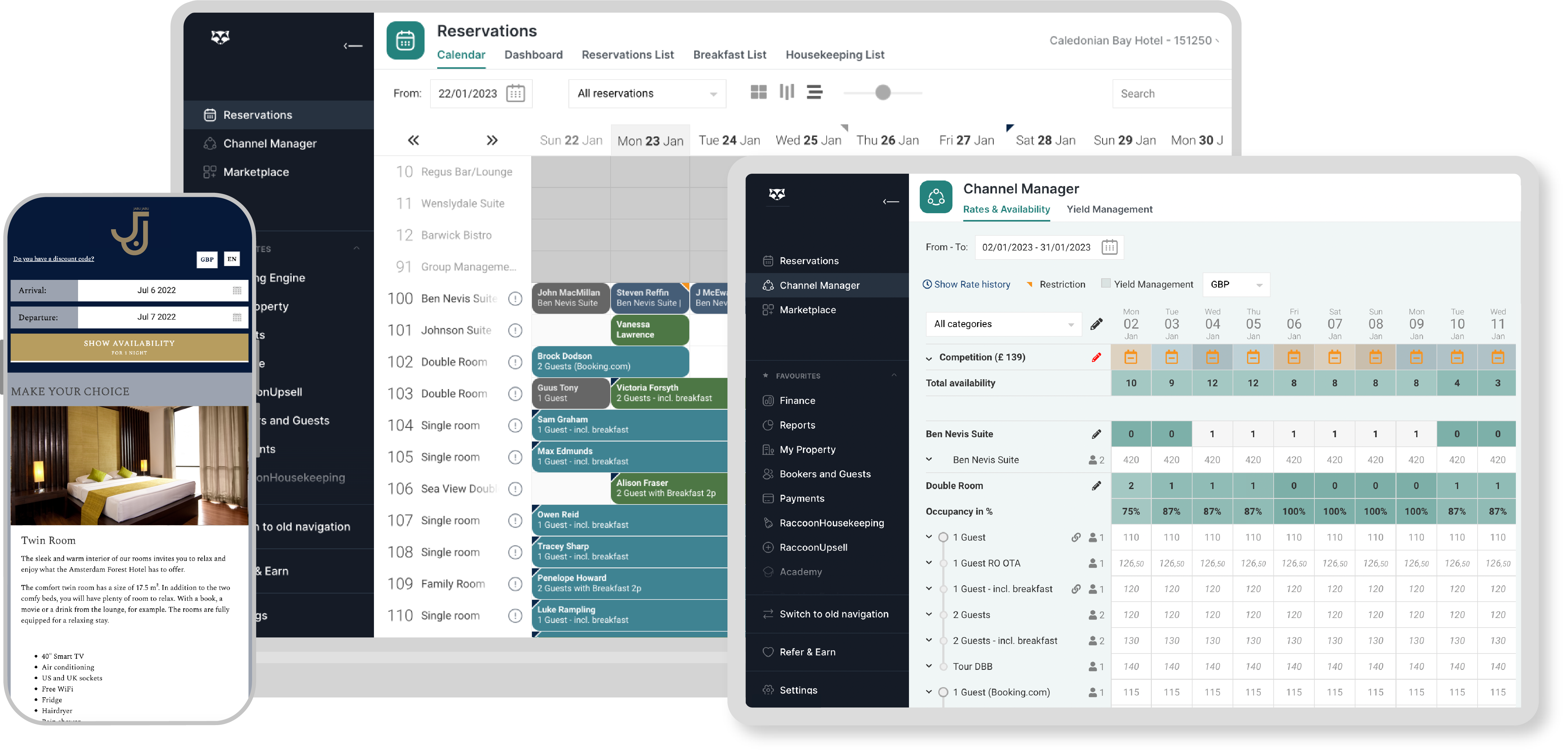Switch to grid view icon in Reservations toolbar
1568x755 pixels.
758,92
